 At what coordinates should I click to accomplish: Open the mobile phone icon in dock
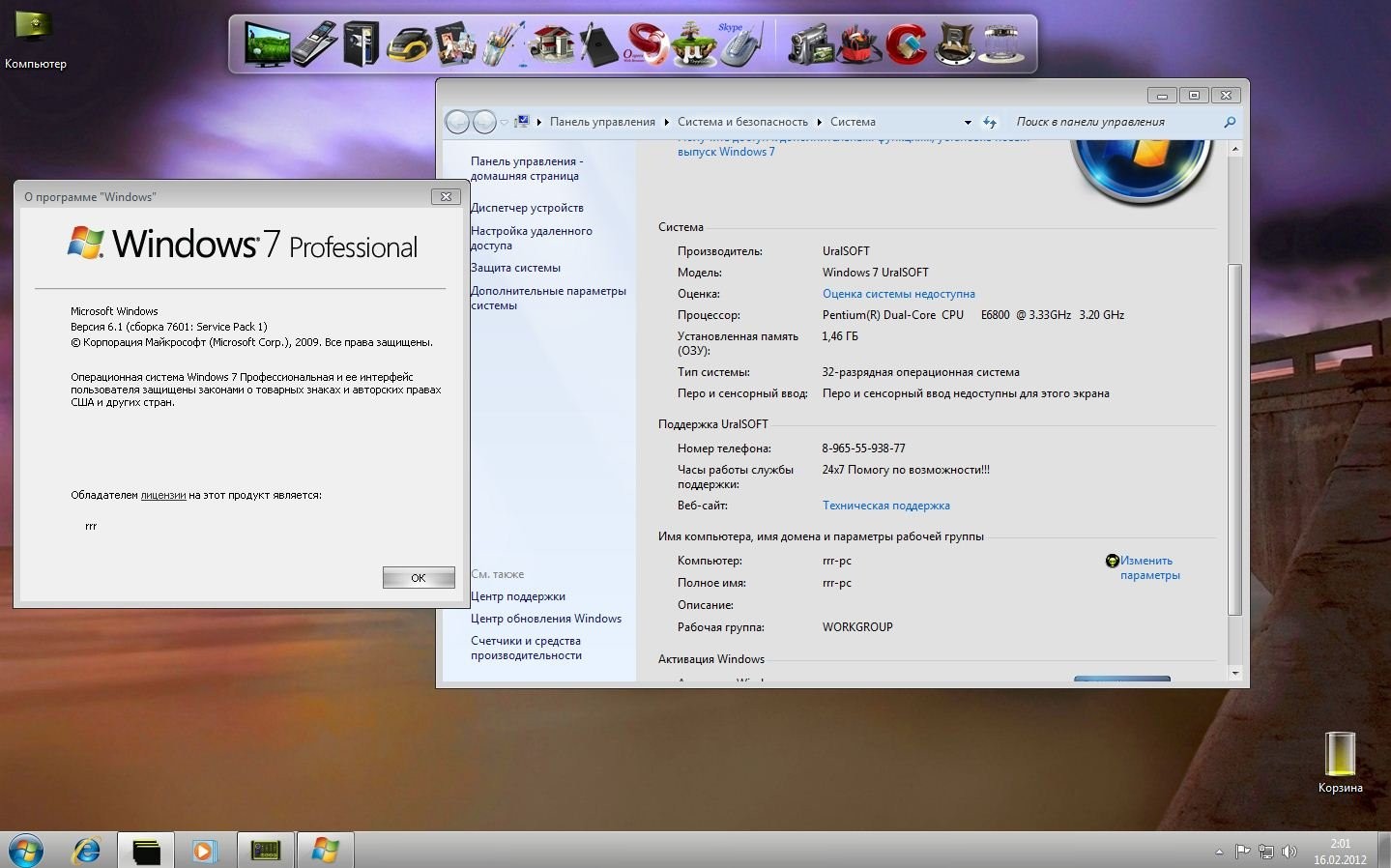(313, 44)
